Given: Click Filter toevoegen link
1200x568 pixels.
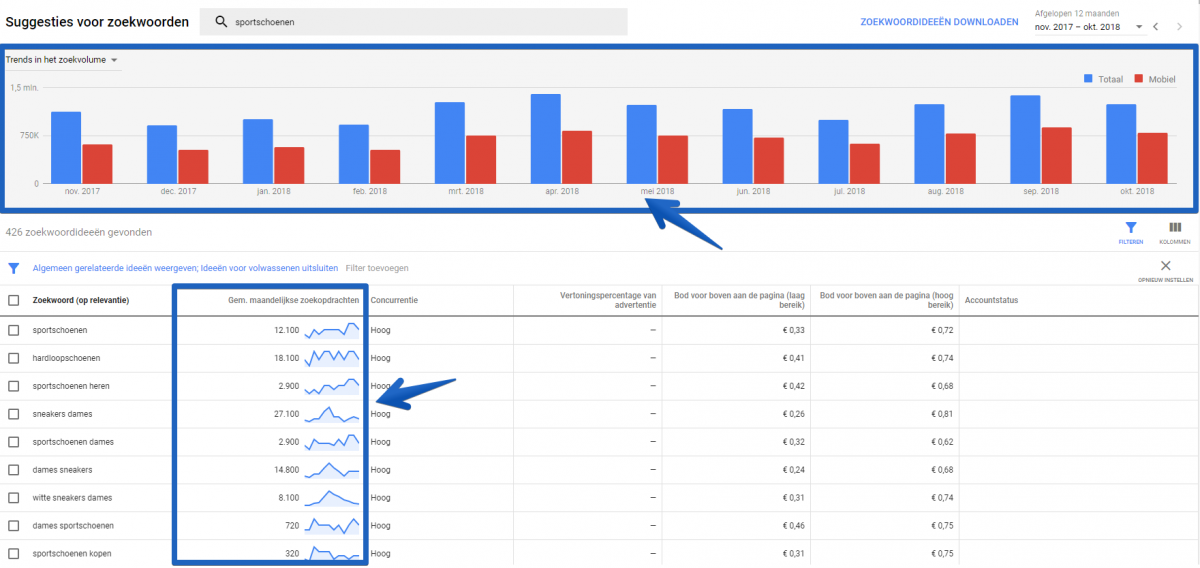Looking at the screenshot, I should (377, 268).
